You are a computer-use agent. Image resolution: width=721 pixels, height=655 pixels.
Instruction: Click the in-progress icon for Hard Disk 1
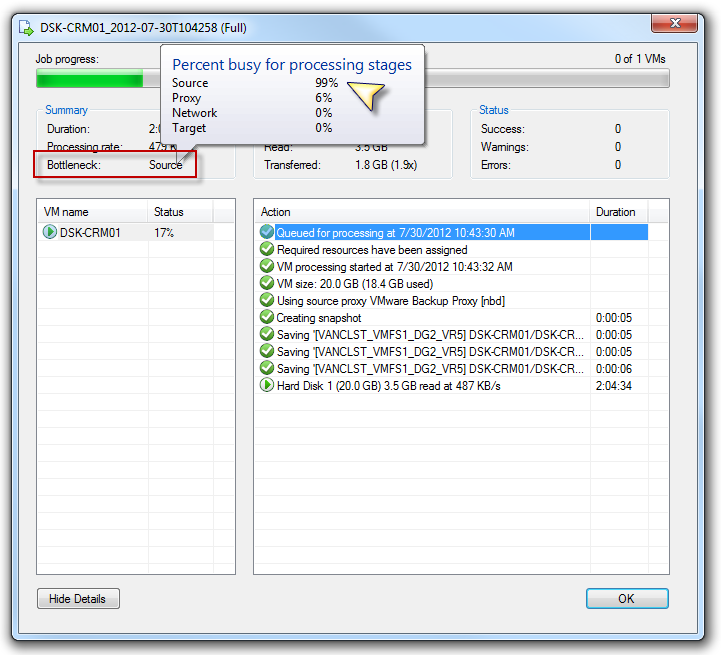click(267, 385)
